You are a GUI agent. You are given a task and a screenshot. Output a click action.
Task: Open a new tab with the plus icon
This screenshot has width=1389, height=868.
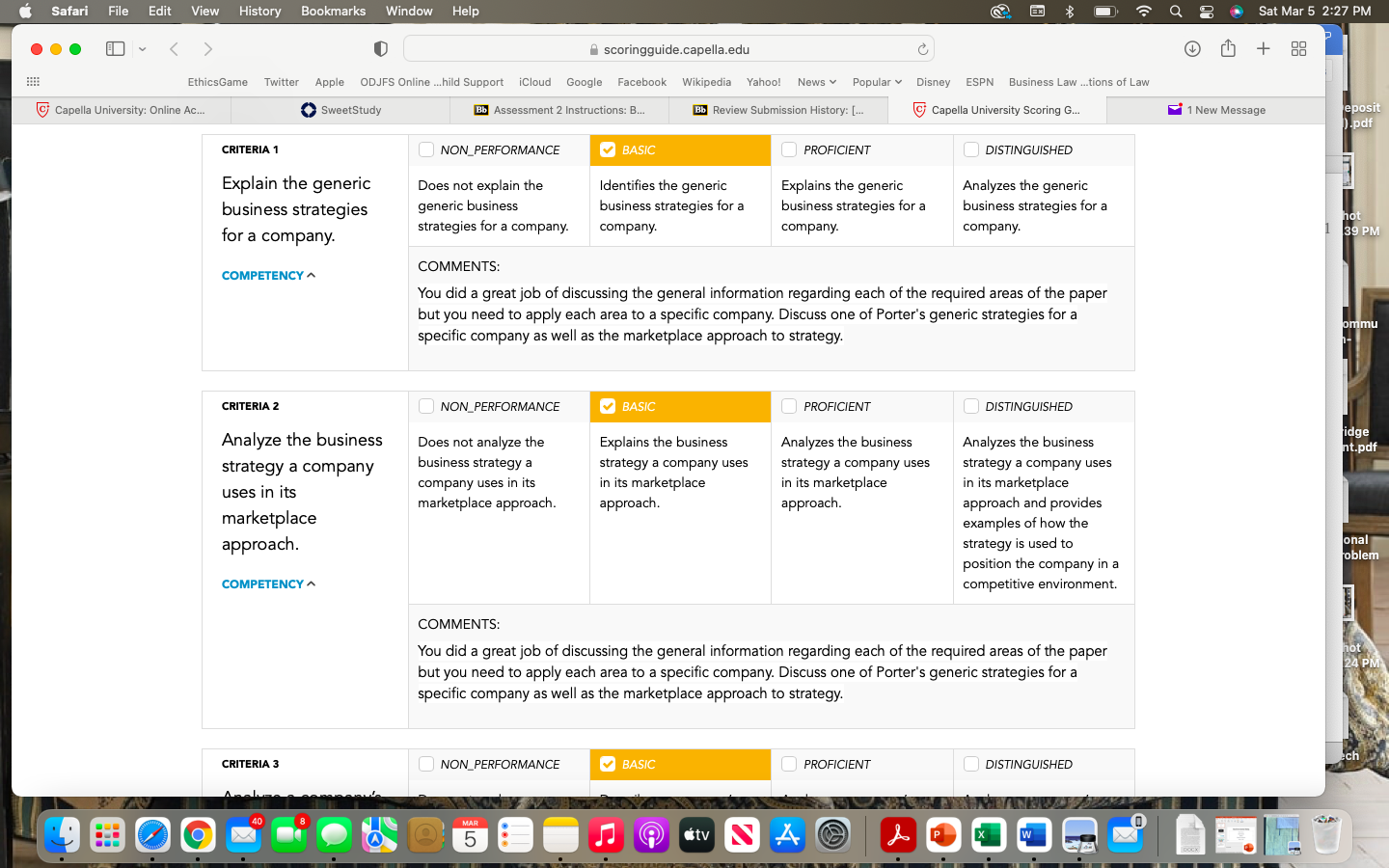(1263, 48)
